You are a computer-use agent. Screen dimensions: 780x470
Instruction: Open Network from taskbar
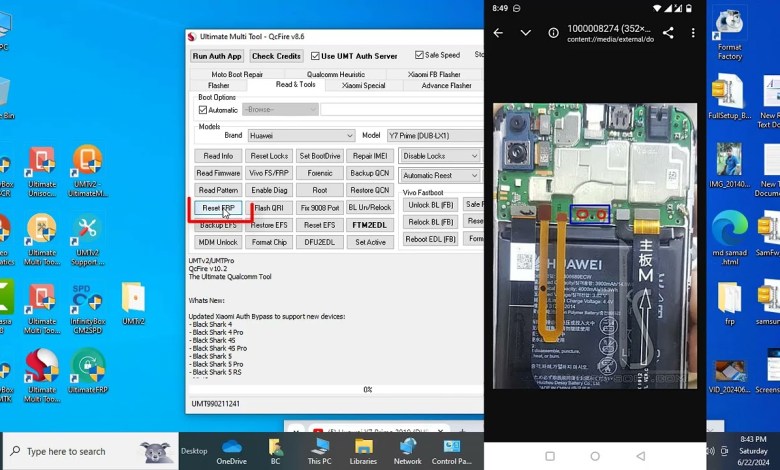click(x=407, y=451)
